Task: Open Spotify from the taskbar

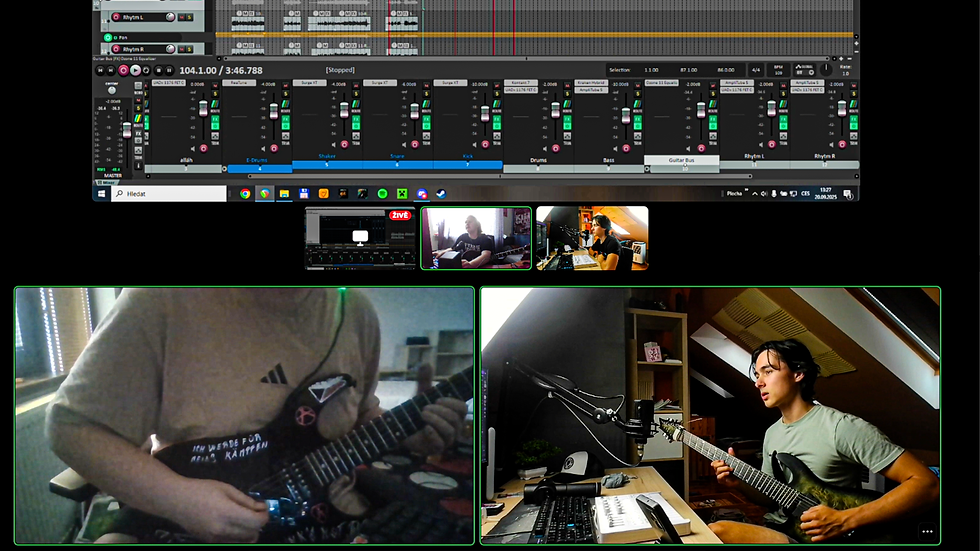Action: [x=382, y=194]
